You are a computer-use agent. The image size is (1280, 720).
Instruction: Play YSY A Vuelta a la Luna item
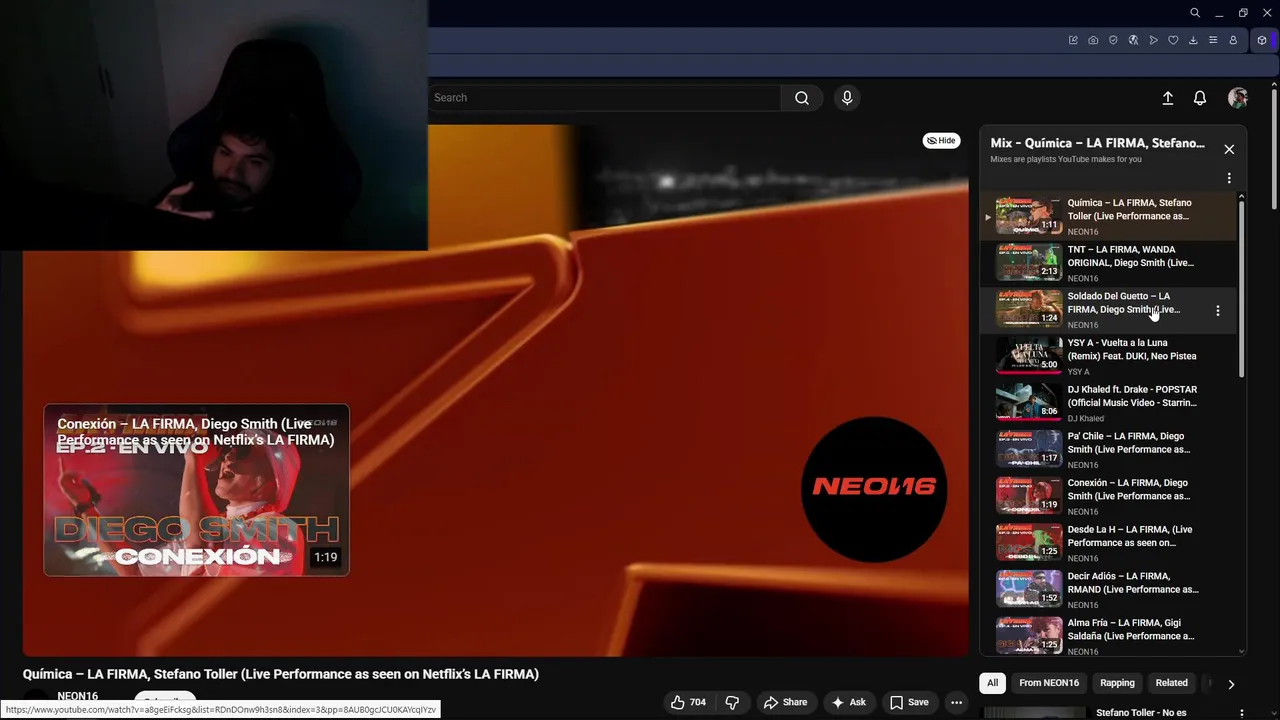point(1108,357)
